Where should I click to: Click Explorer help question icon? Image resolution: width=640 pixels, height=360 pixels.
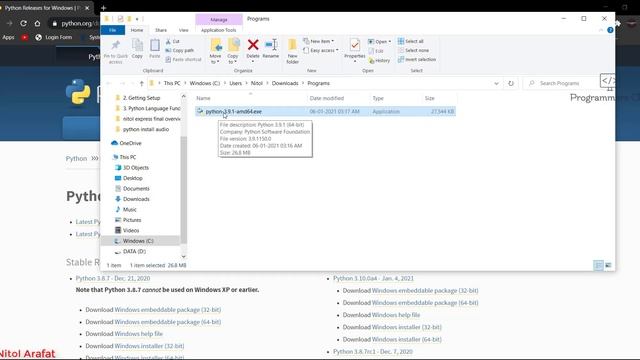610,30
